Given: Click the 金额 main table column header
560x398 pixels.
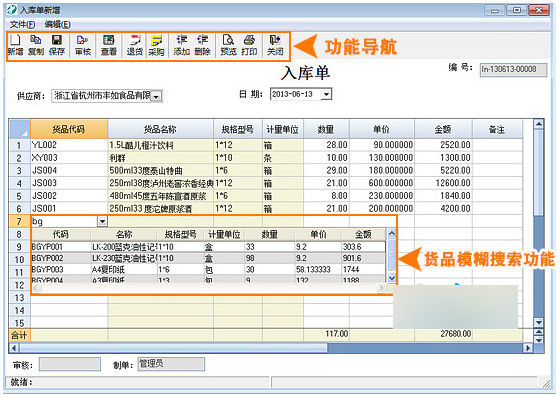Looking at the screenshot, I should (x=443, y=129).
